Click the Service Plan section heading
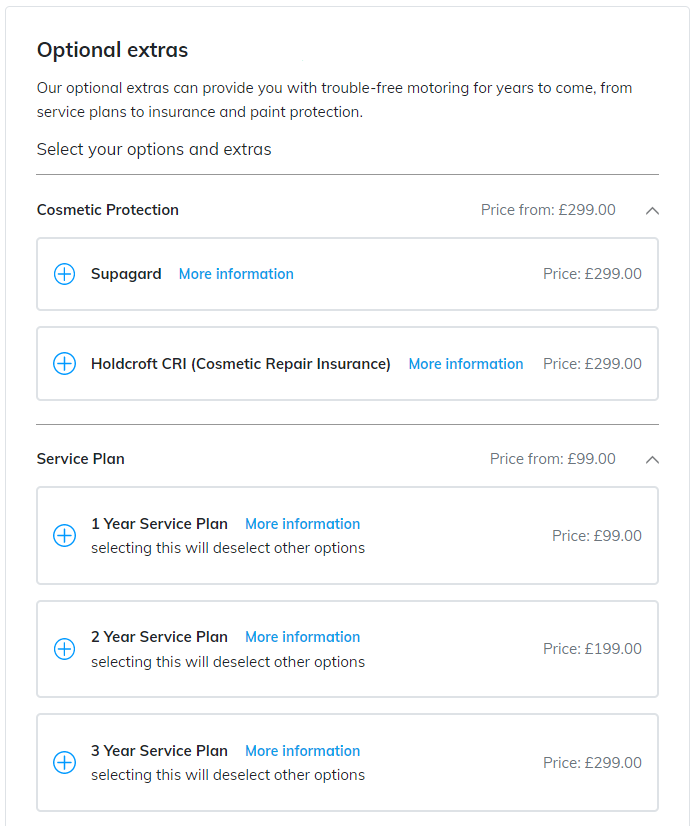698x826 pixels. [81, 459]
